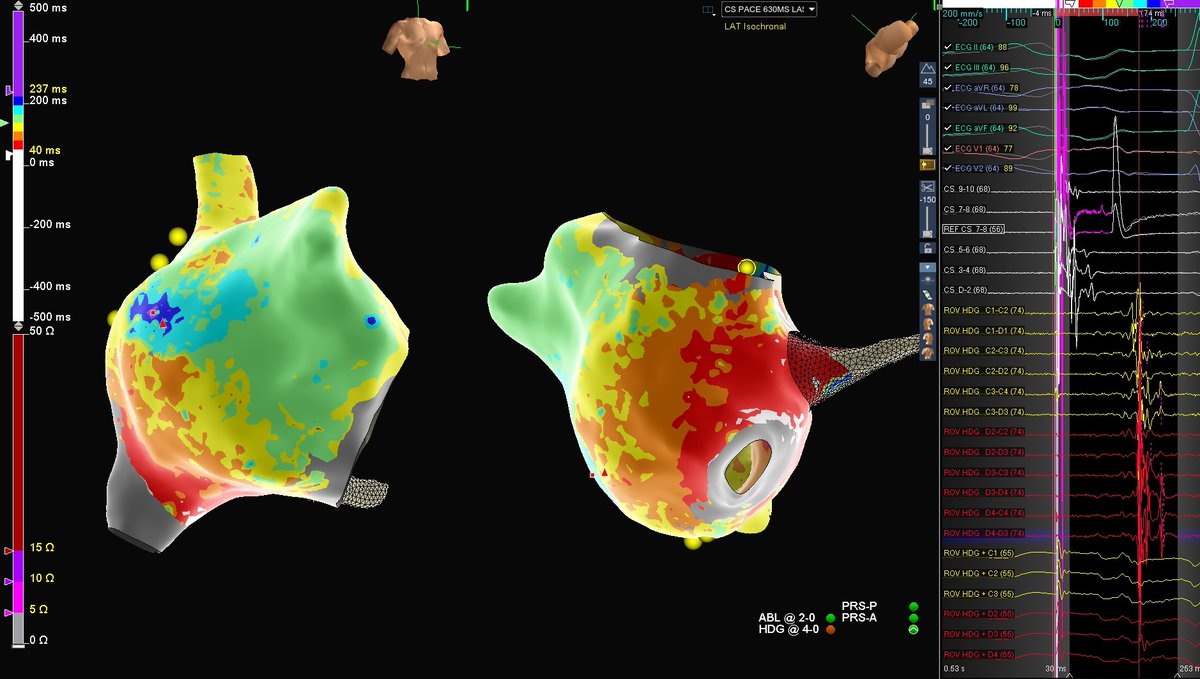The height and width of the screenshot is (679, 1200).
Task: Disable the ECG V1 trace checkbox
Action: pyautogui.click(x=947, y=148)
